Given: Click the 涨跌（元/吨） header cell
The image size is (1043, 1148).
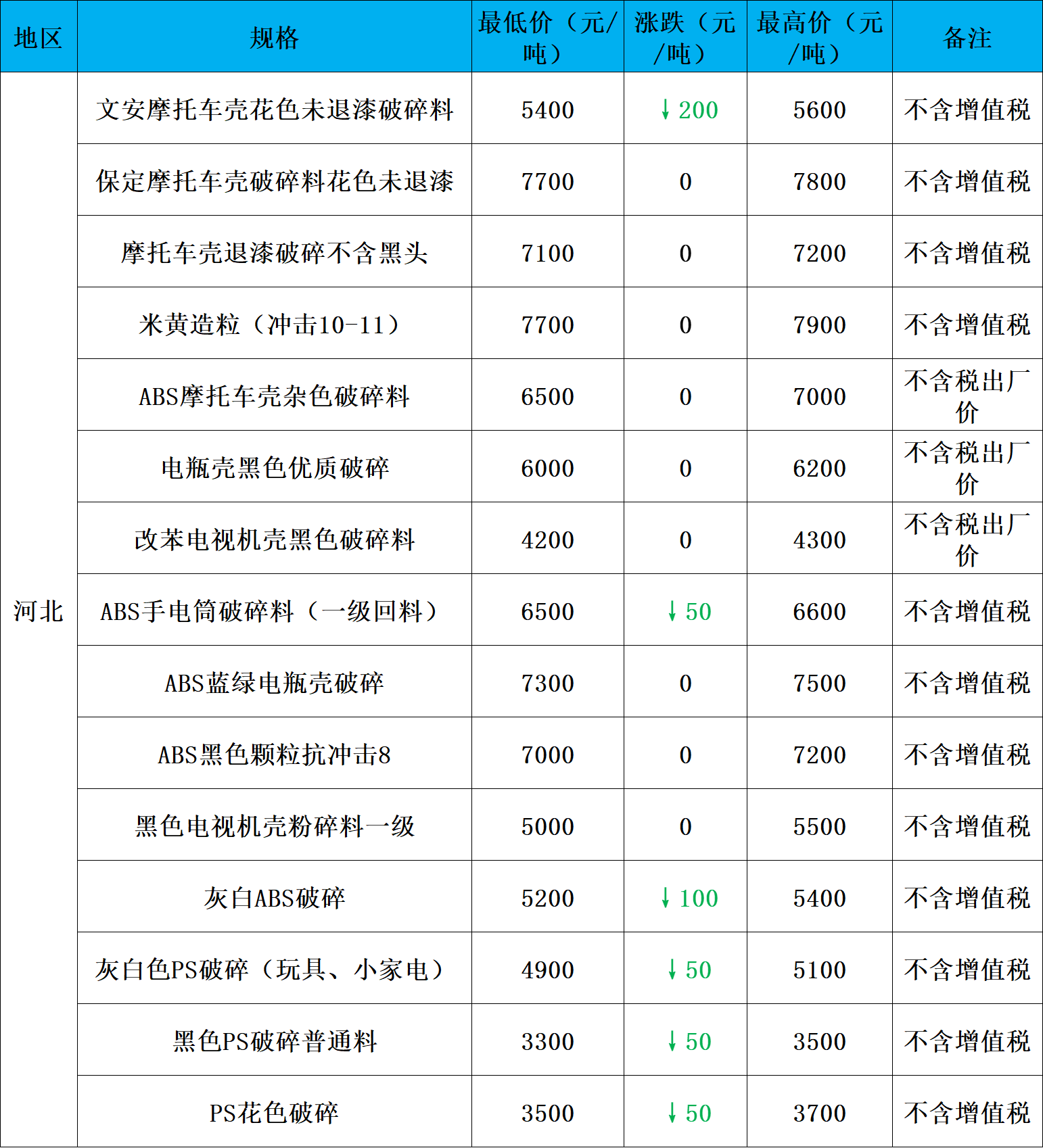Looking at the screenshot, I should [685, 37].
